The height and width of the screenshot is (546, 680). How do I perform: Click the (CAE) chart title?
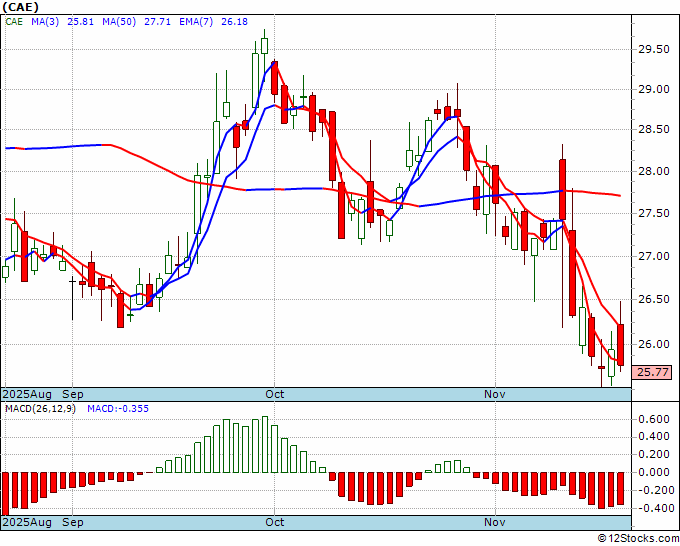20,7
